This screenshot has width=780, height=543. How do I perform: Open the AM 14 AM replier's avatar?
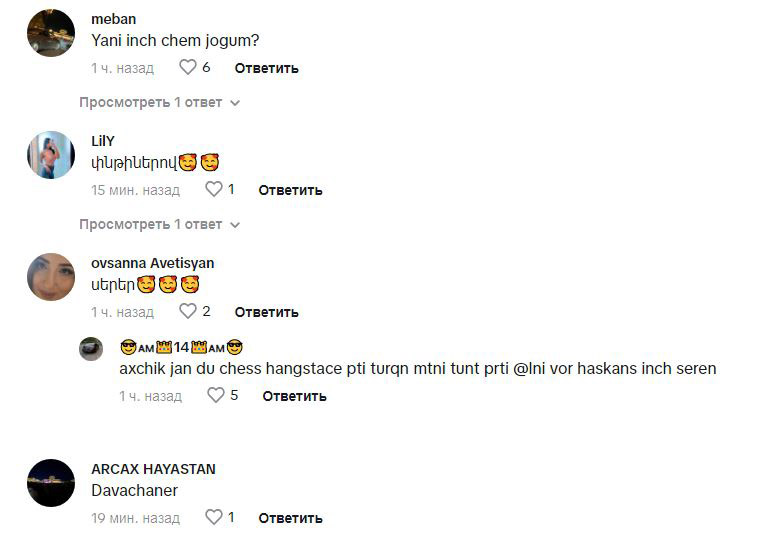[91, 349]
